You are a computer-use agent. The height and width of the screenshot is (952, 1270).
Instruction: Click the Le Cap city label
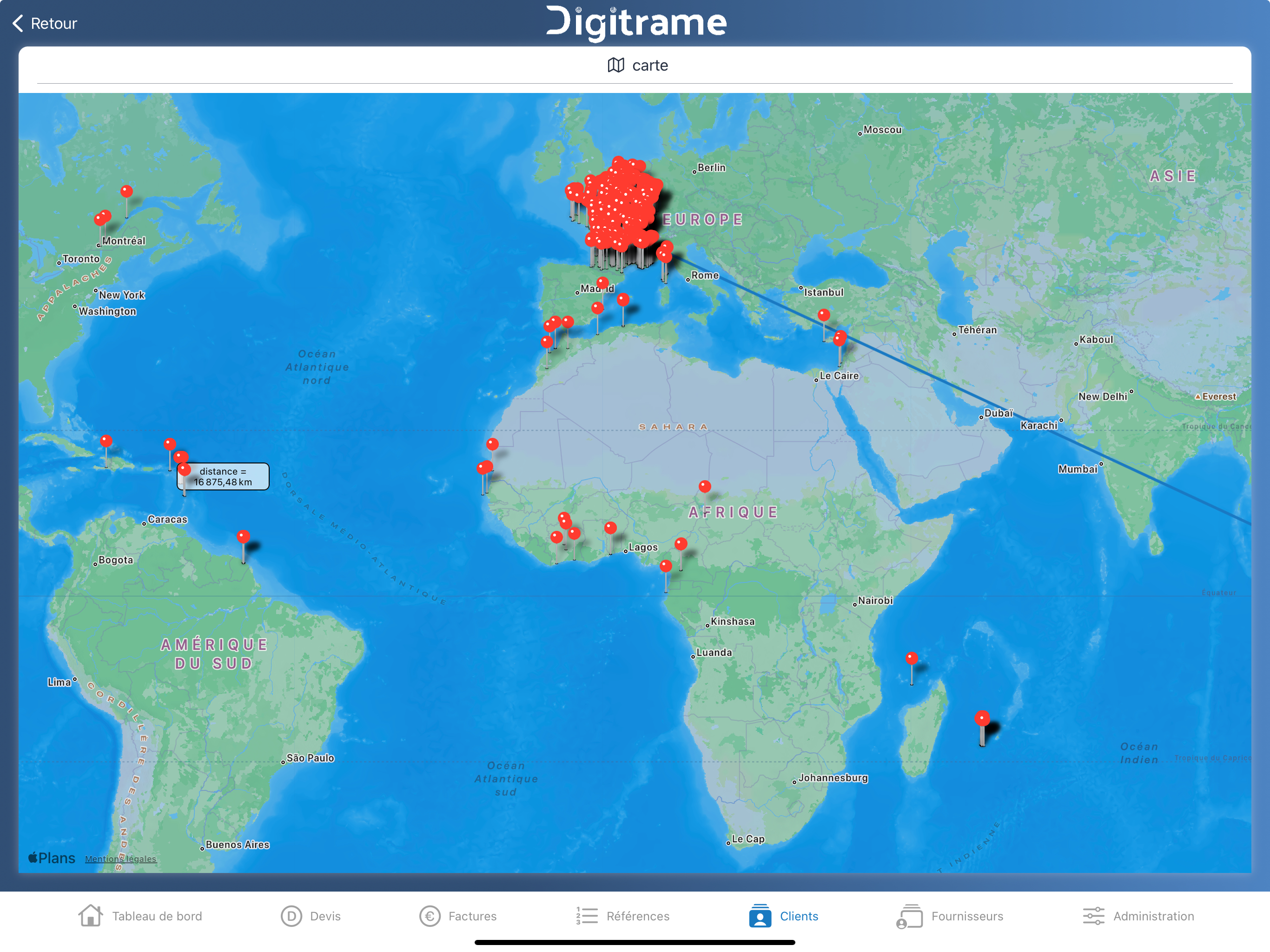pos(747,839)
